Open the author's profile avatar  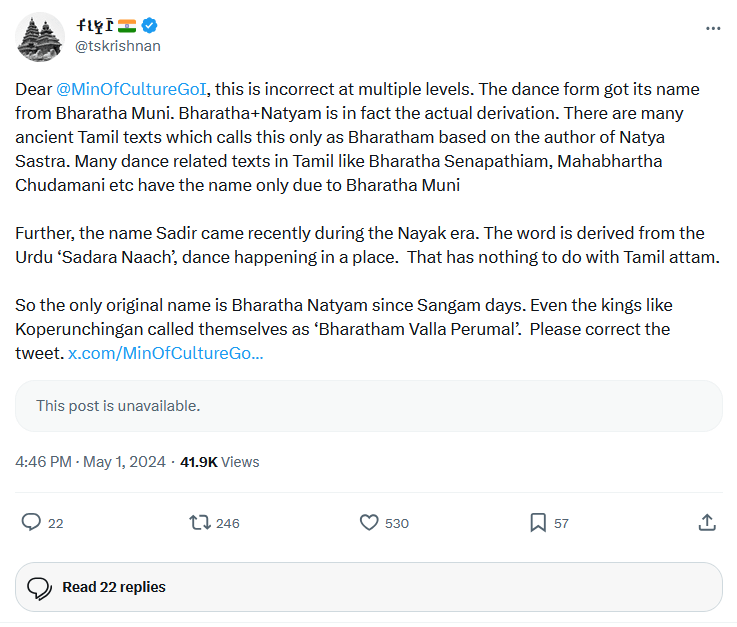tap(39, 36)
